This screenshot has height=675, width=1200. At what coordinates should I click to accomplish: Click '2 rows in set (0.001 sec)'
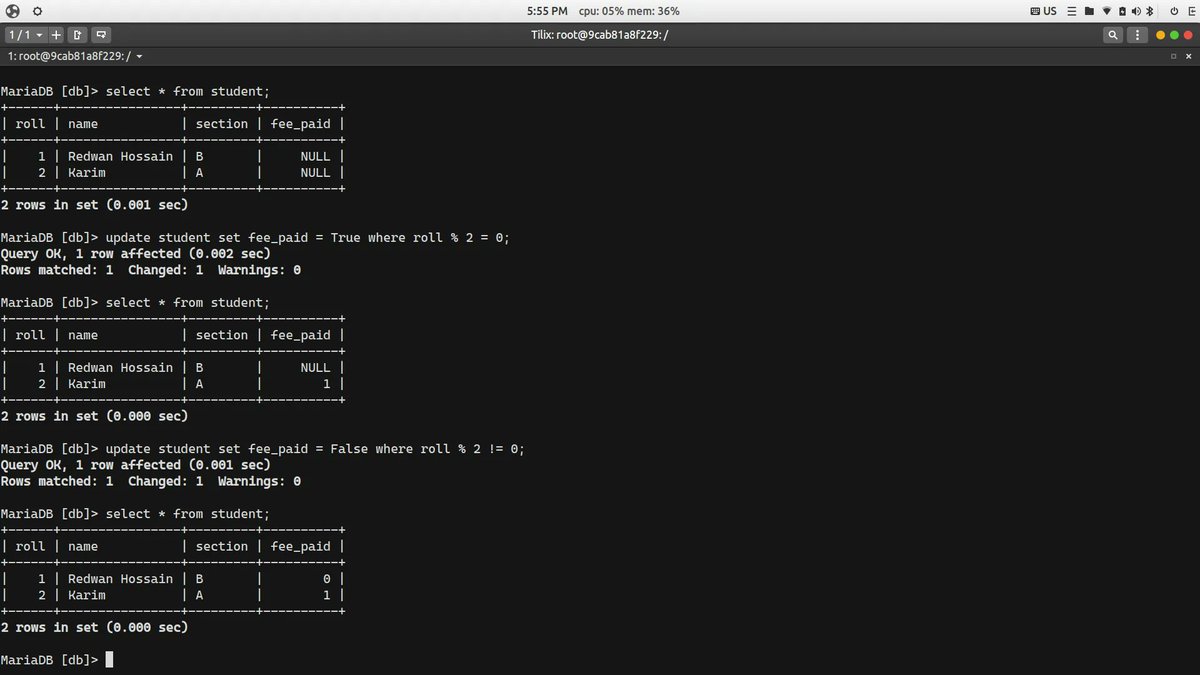(x=94, y=205)
